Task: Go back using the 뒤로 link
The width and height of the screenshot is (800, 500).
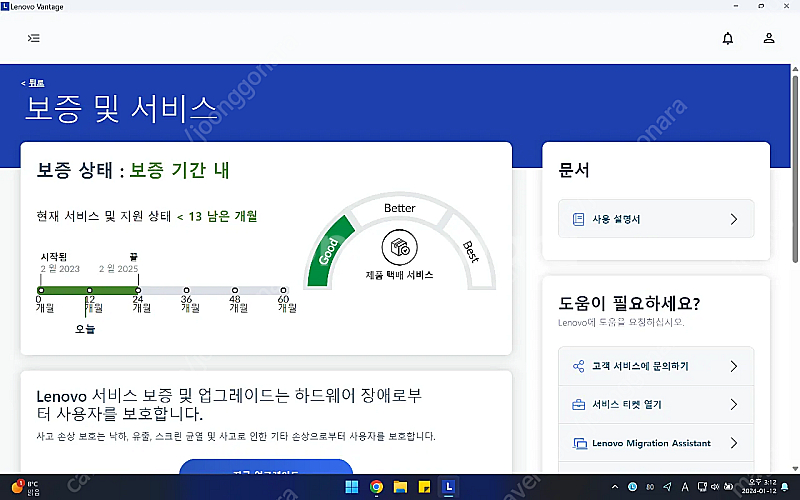Action: [34, 82]
